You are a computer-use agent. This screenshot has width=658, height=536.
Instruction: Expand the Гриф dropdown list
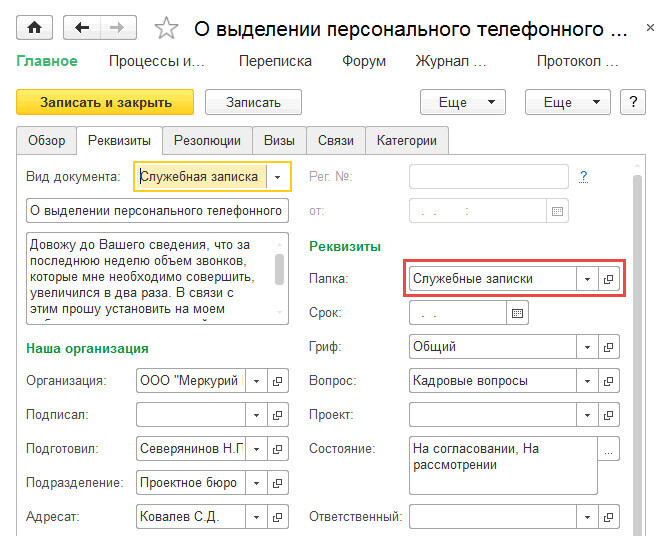pos(587,347)
